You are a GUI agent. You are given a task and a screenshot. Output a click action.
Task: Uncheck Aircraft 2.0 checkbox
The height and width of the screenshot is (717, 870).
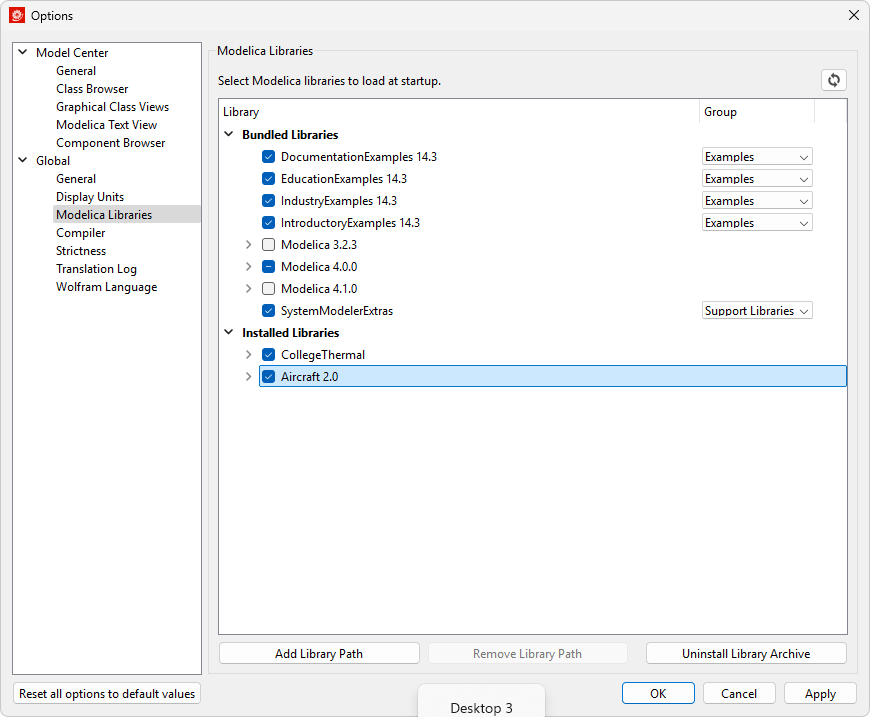pos(269,377)
